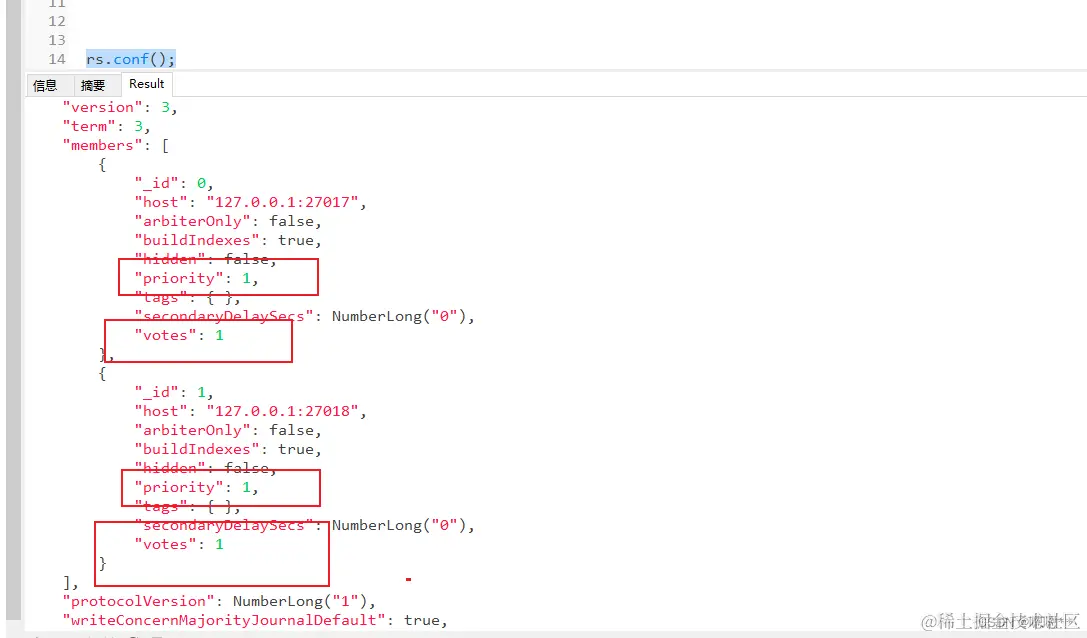Click arbiterOnly false for host 27018 member
Screen dimensions: 1087x638
228,430
